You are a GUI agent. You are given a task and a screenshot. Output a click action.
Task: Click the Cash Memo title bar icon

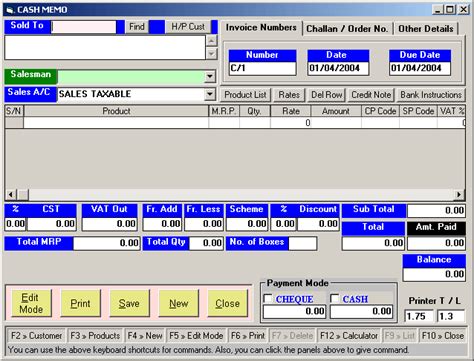click(10, 10)
